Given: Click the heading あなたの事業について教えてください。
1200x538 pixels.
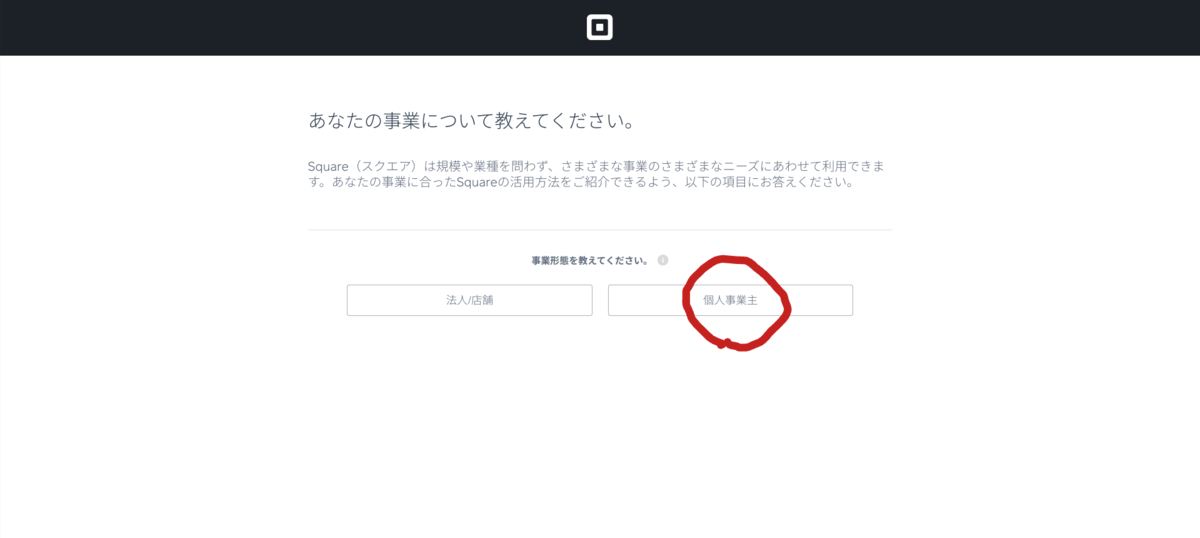Looking at the screenshot, I should (472, 121).
